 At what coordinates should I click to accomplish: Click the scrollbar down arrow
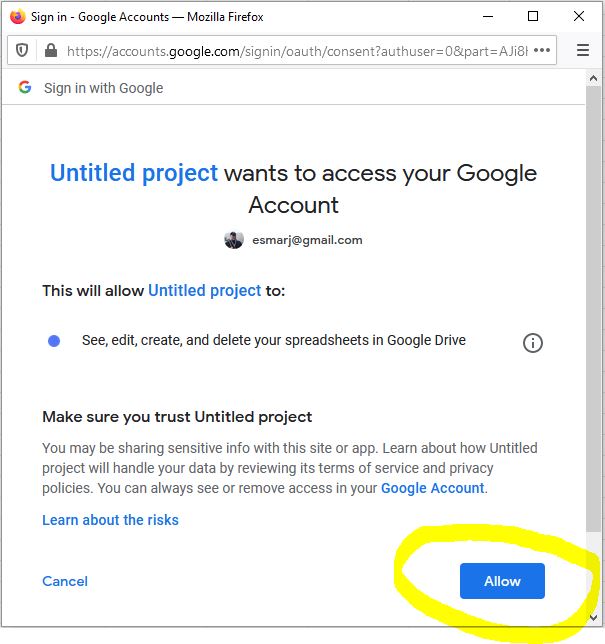(x=594, y=617)
